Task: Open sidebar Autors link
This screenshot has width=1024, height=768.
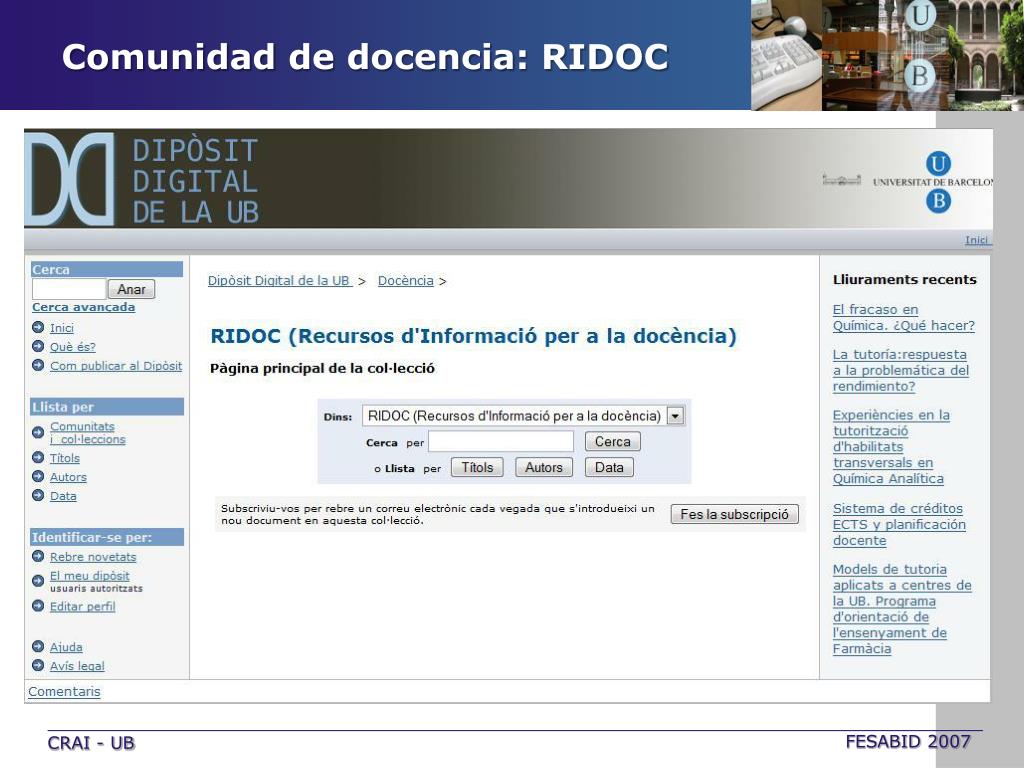Action: [x=68, y=477]
